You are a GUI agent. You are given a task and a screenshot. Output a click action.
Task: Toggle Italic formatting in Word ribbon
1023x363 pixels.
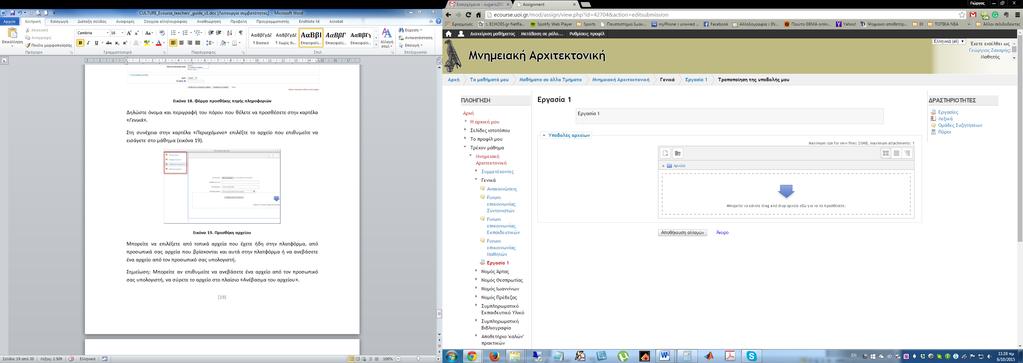pos(88,43)
